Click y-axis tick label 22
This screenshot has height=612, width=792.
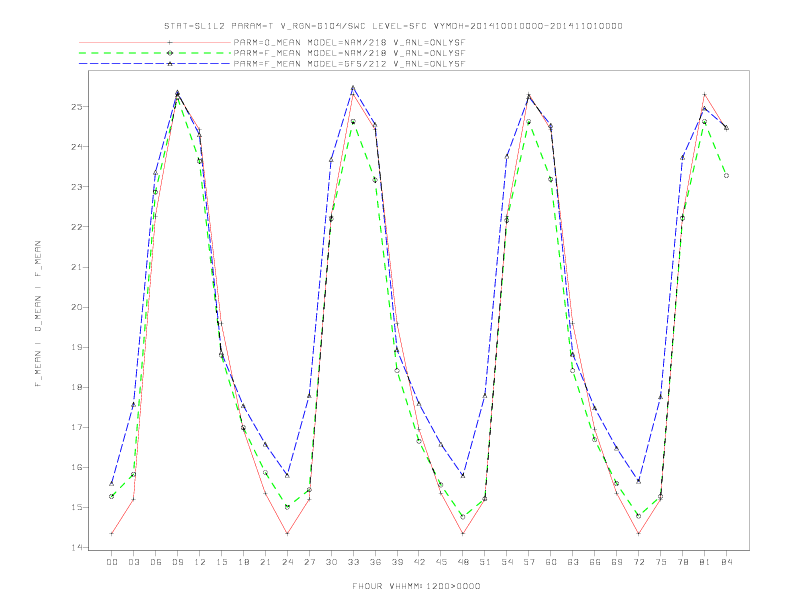76,227
